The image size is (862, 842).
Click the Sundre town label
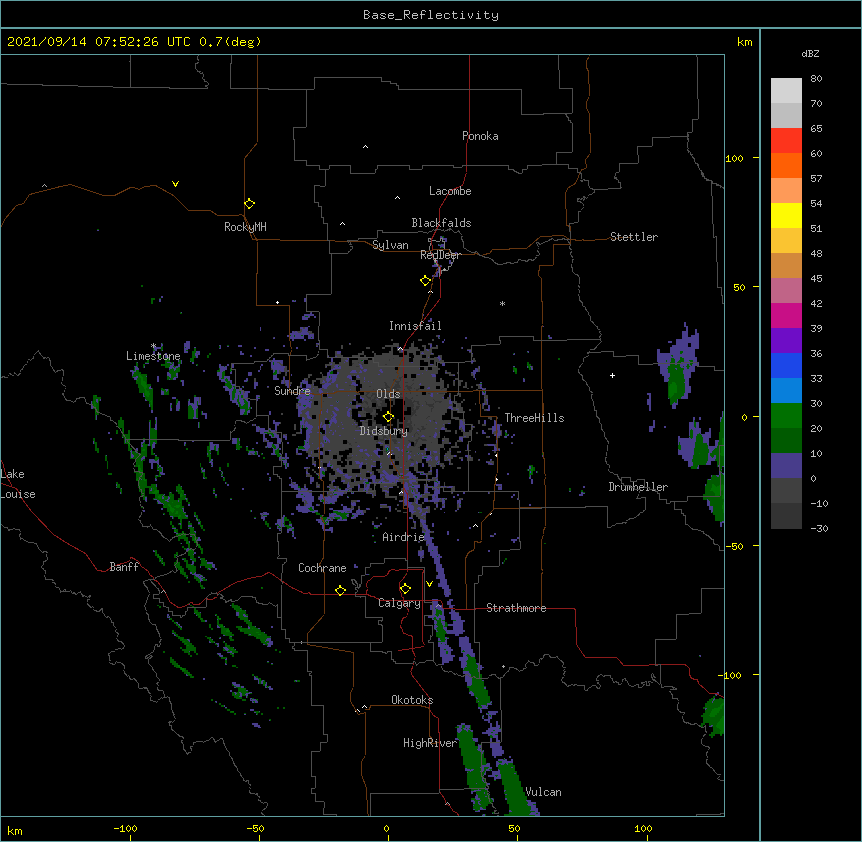click(x=292, y=391)
